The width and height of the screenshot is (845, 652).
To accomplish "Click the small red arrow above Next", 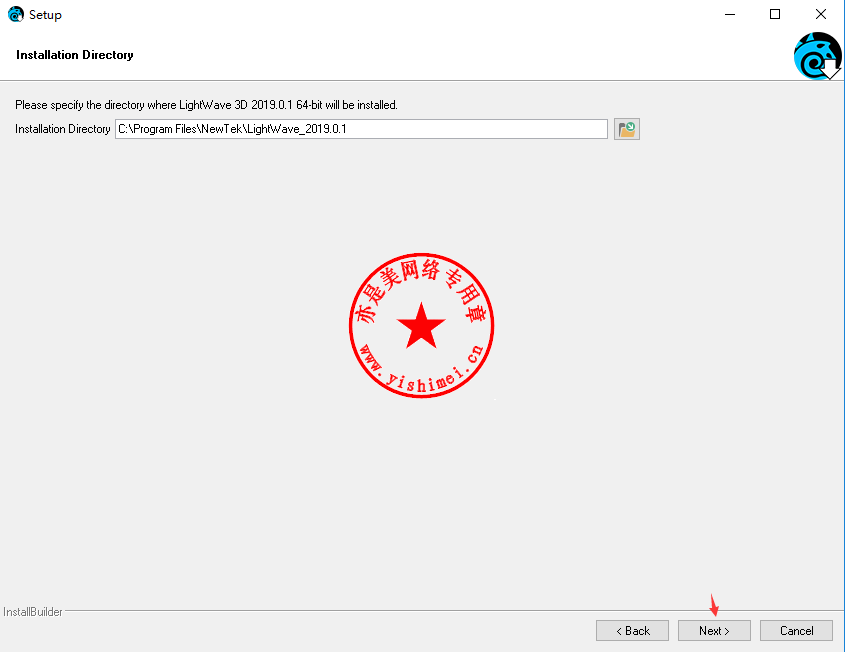I will (x=714, y=605).
